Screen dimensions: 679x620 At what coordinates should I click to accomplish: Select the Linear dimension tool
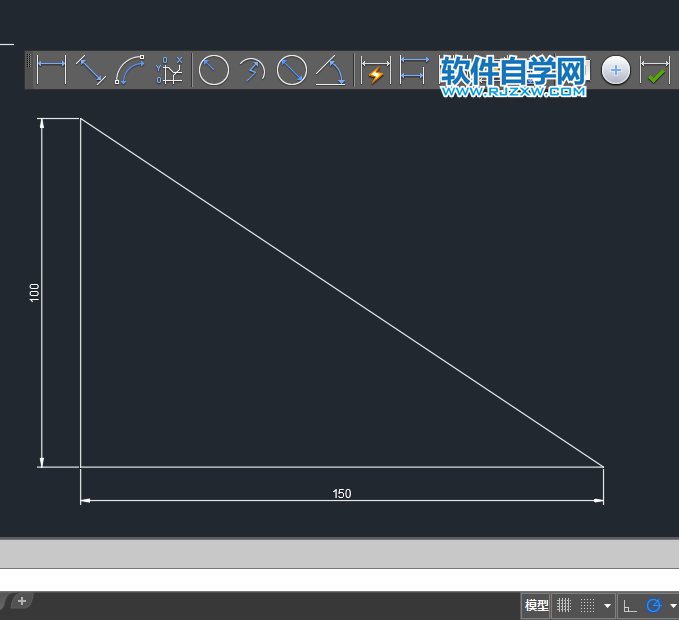click(x=52, y=69)
